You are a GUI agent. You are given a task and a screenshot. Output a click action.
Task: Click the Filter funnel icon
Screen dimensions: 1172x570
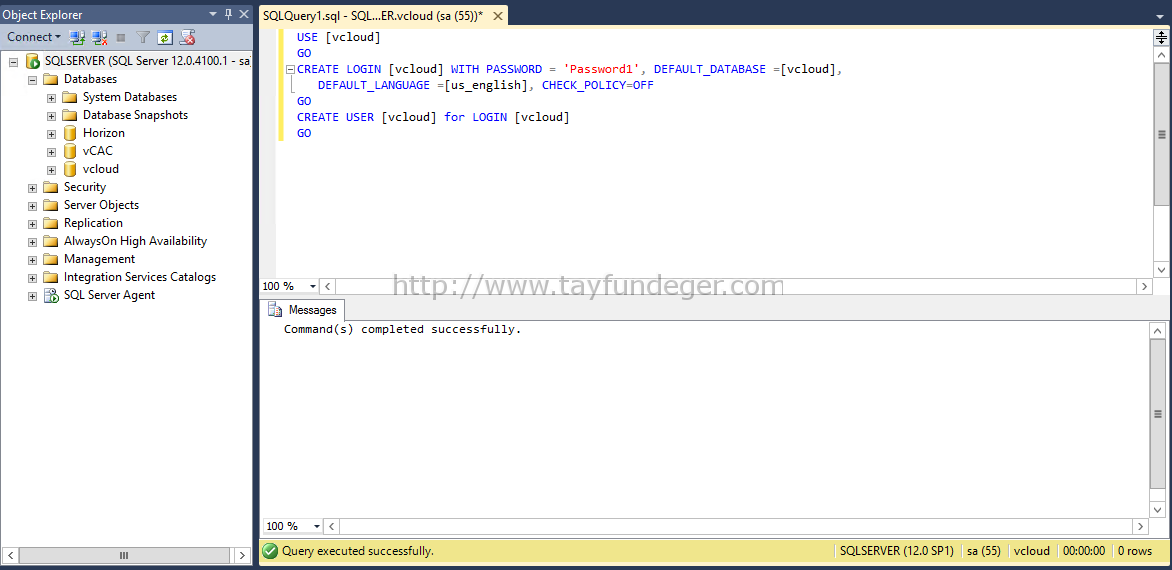[x=143, y=37]
